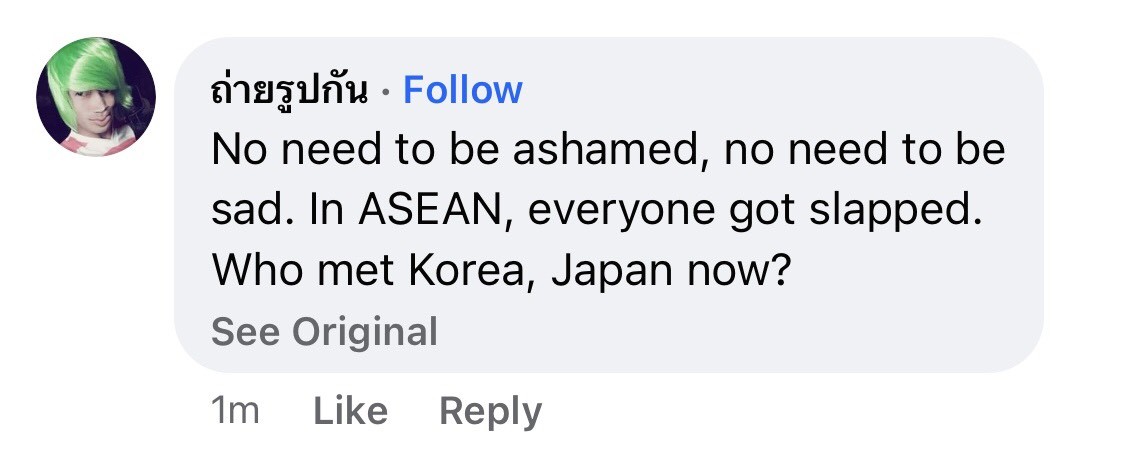This screenshot has height=449, width=1125.
Task: Click the word Japan in the comment
Action: (x=600, y=271)
